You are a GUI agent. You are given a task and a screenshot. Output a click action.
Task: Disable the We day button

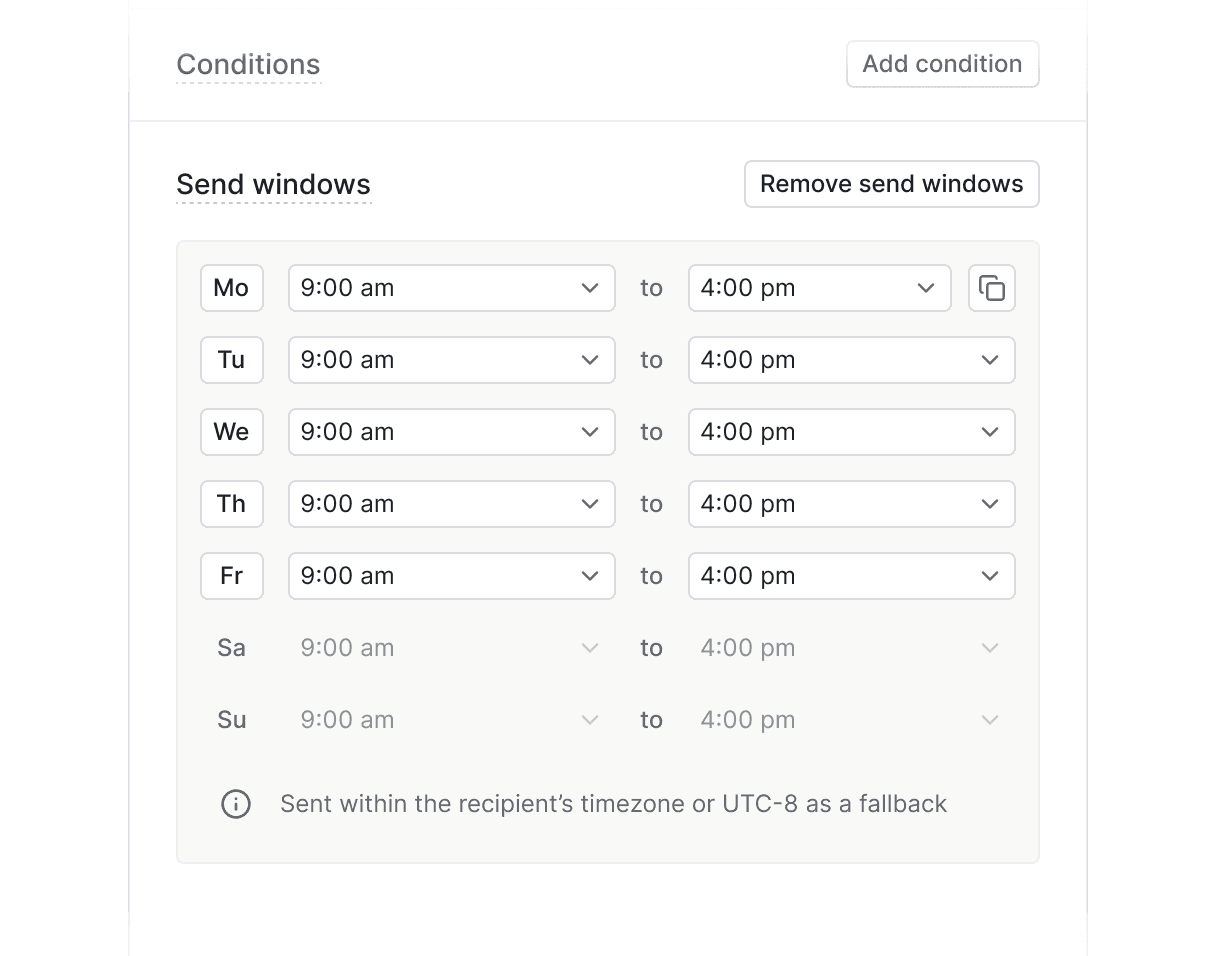click(231, 432)
